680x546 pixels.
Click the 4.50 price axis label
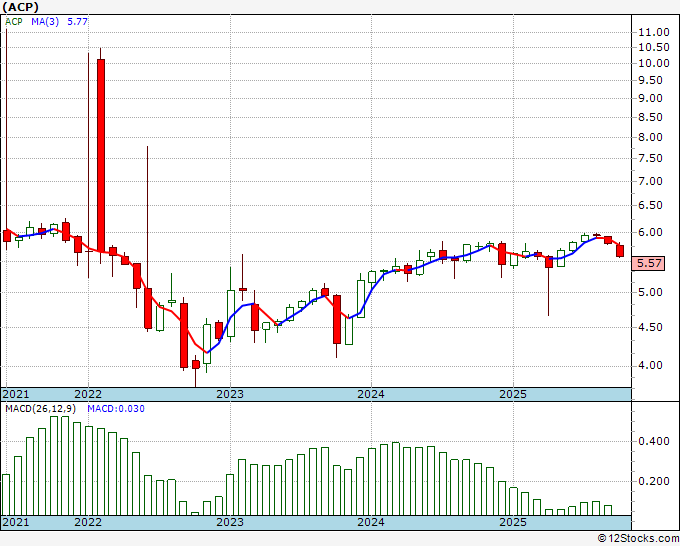650,327
